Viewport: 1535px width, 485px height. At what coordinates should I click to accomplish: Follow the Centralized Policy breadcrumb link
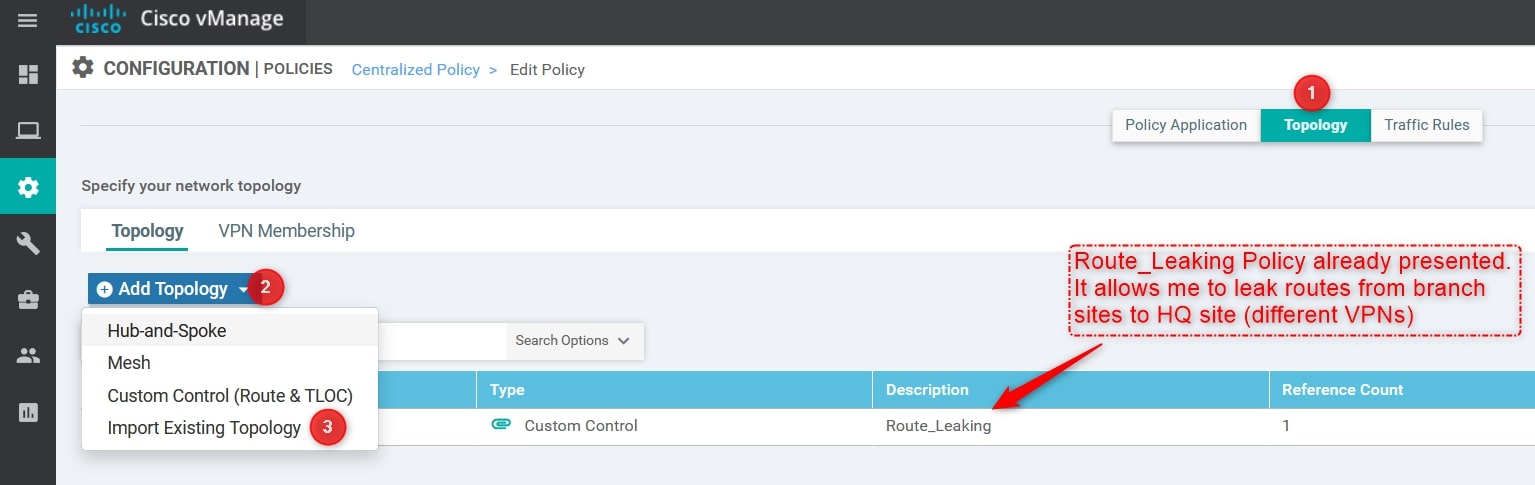pyautogui.click(x=415, y=70)
